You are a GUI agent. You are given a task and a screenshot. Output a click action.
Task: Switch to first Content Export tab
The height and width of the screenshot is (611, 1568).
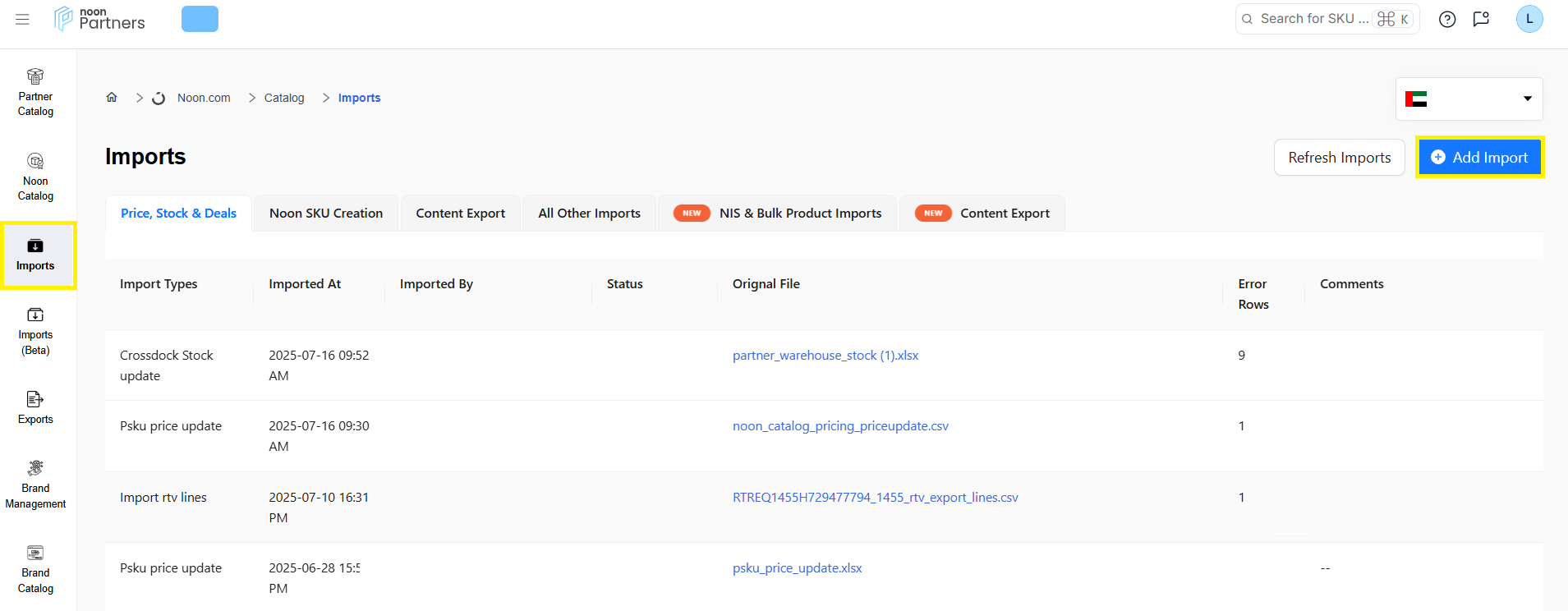tap(460, 213)
